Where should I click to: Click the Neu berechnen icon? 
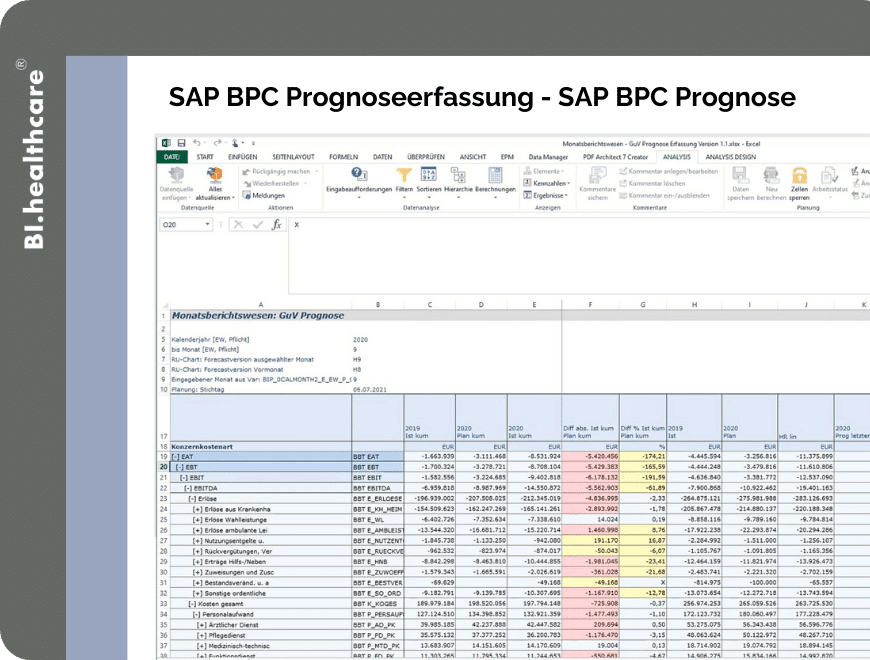pyautogui.click(x=771, y=175)
